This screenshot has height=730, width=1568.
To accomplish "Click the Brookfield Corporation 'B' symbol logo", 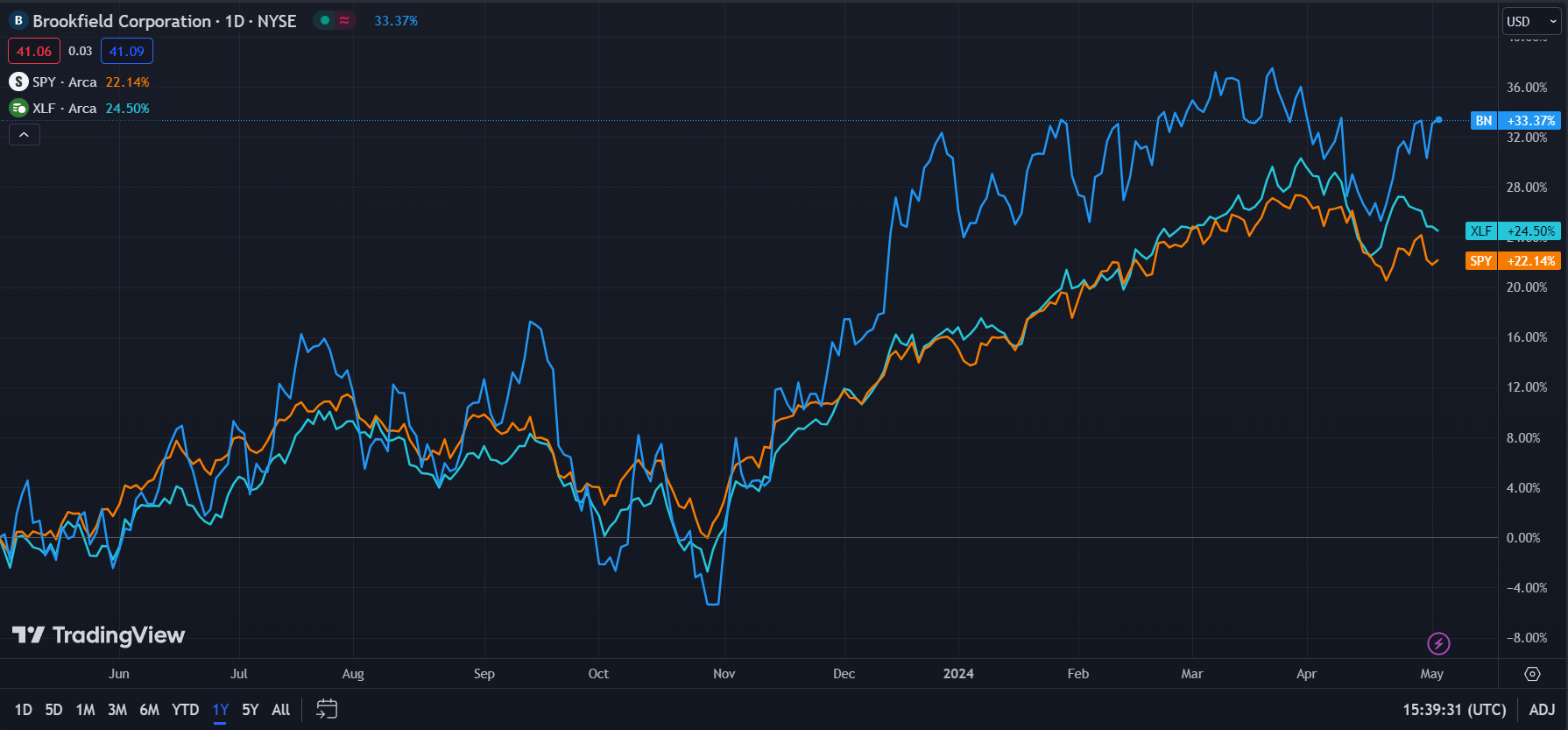I will click(x=18, y=20).
